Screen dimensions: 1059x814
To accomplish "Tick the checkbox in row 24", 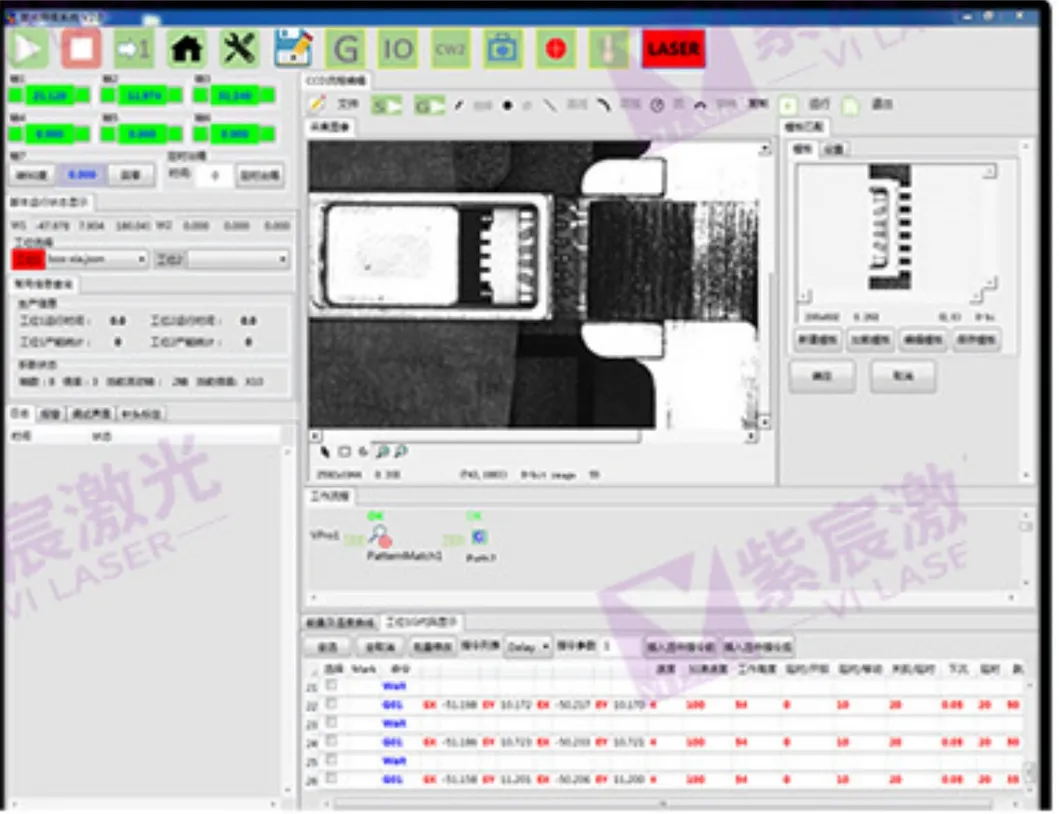I will (332, 741).
